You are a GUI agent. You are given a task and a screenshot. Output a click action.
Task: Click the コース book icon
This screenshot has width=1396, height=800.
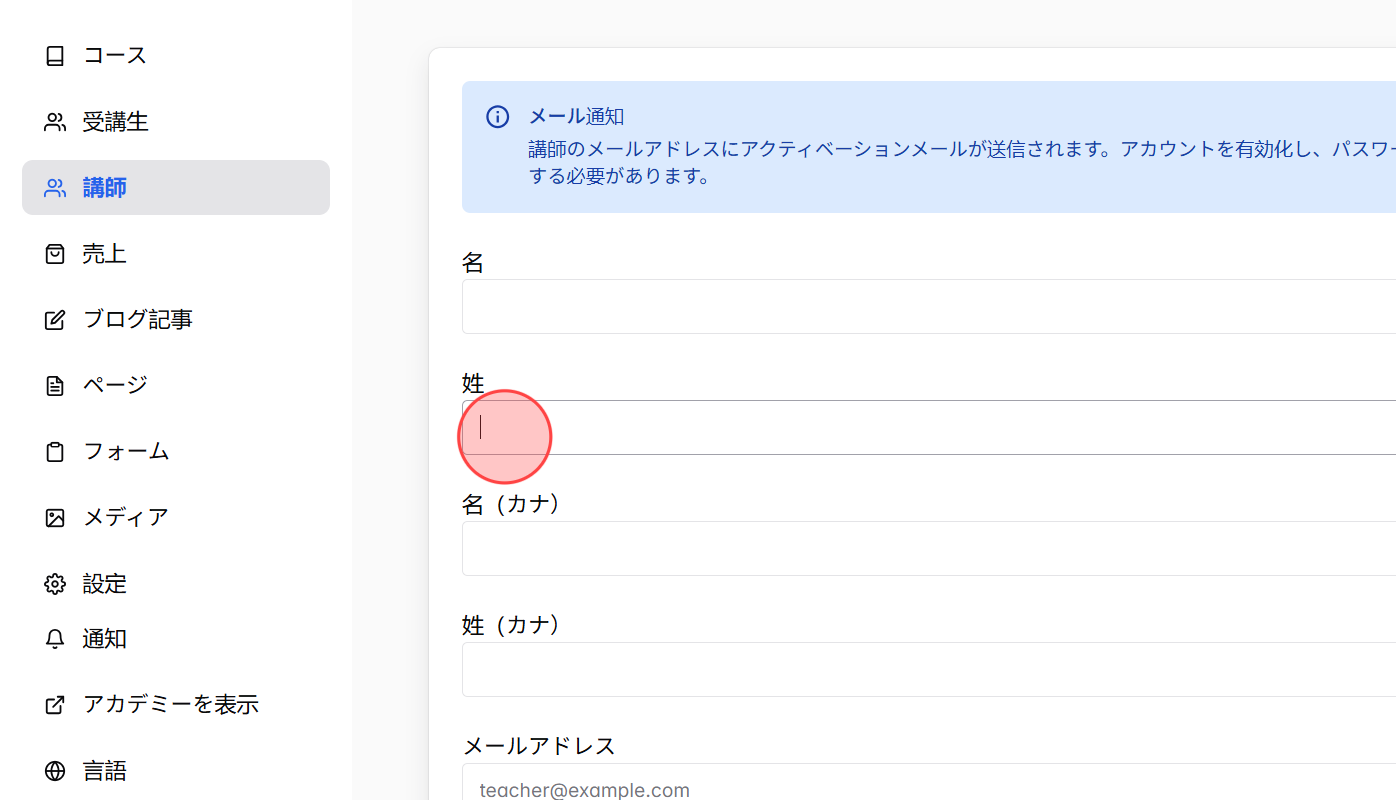55,55
